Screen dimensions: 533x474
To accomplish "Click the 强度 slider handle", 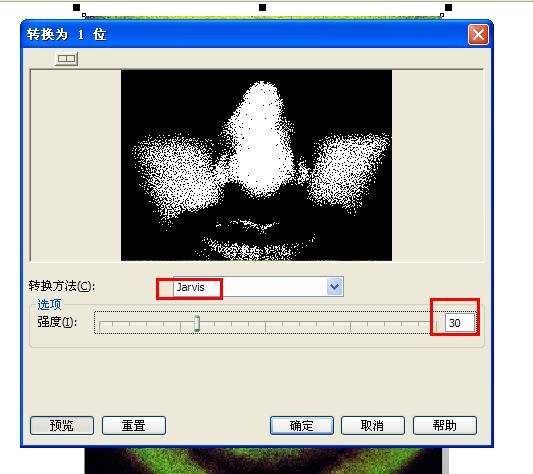I will (197, 323).
